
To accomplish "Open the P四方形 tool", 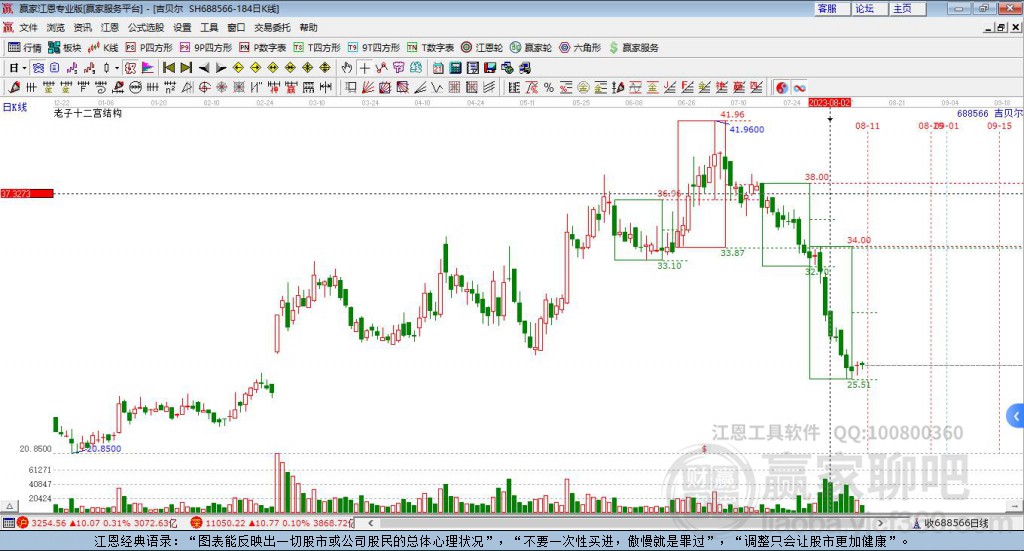I will 149,48.
